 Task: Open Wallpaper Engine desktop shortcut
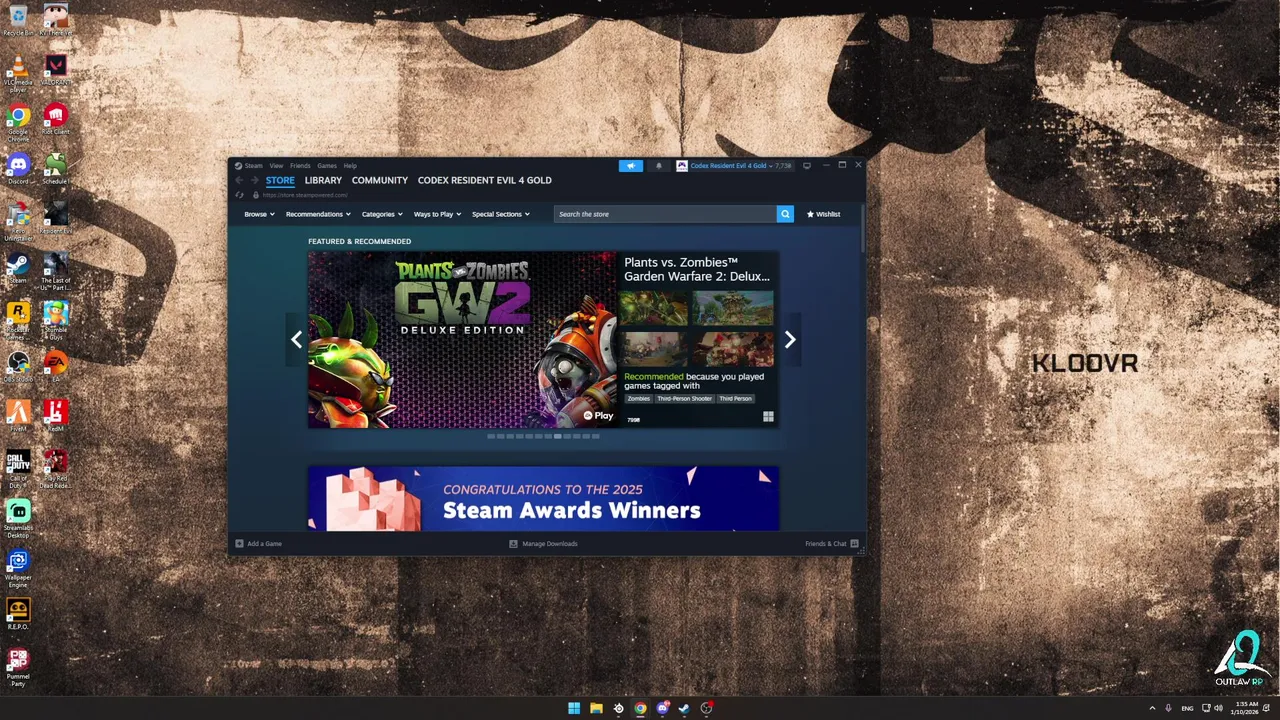(x=18, y=567)
